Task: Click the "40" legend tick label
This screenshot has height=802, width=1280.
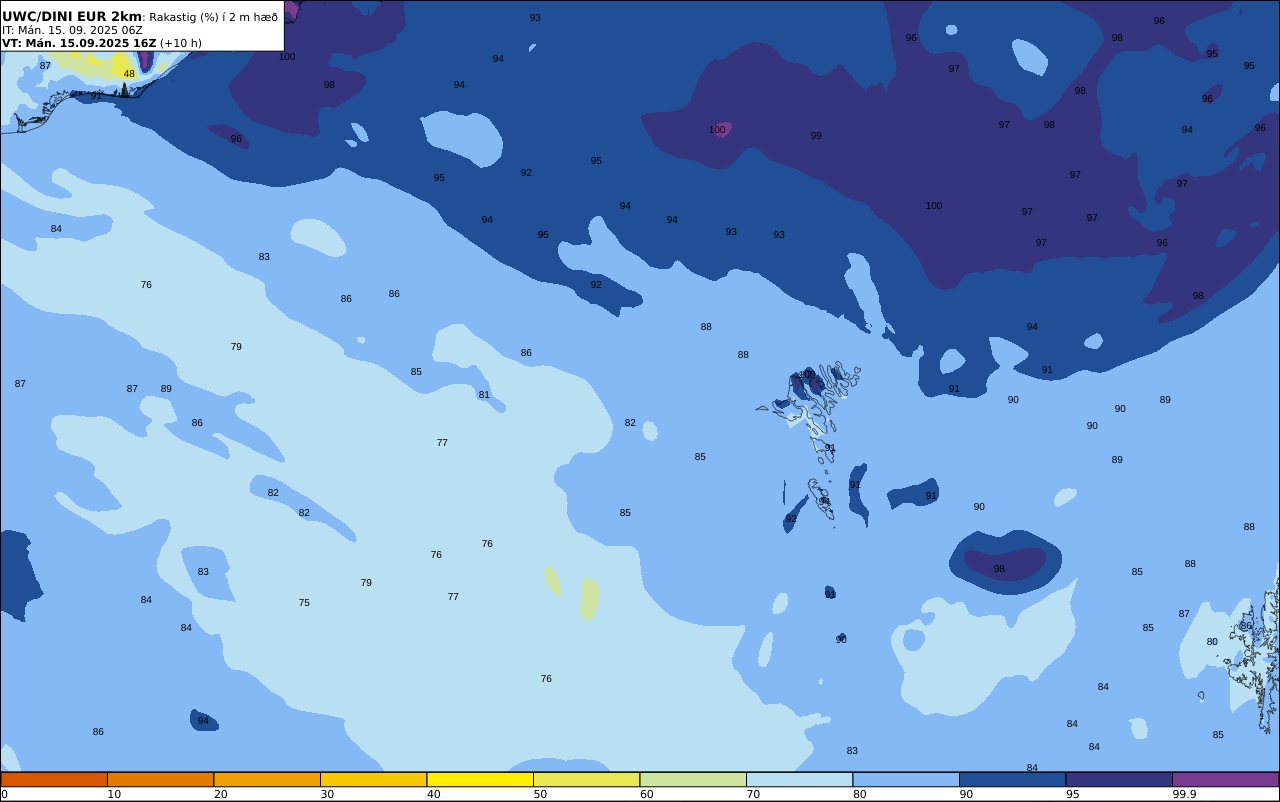Action: (434, 794)
